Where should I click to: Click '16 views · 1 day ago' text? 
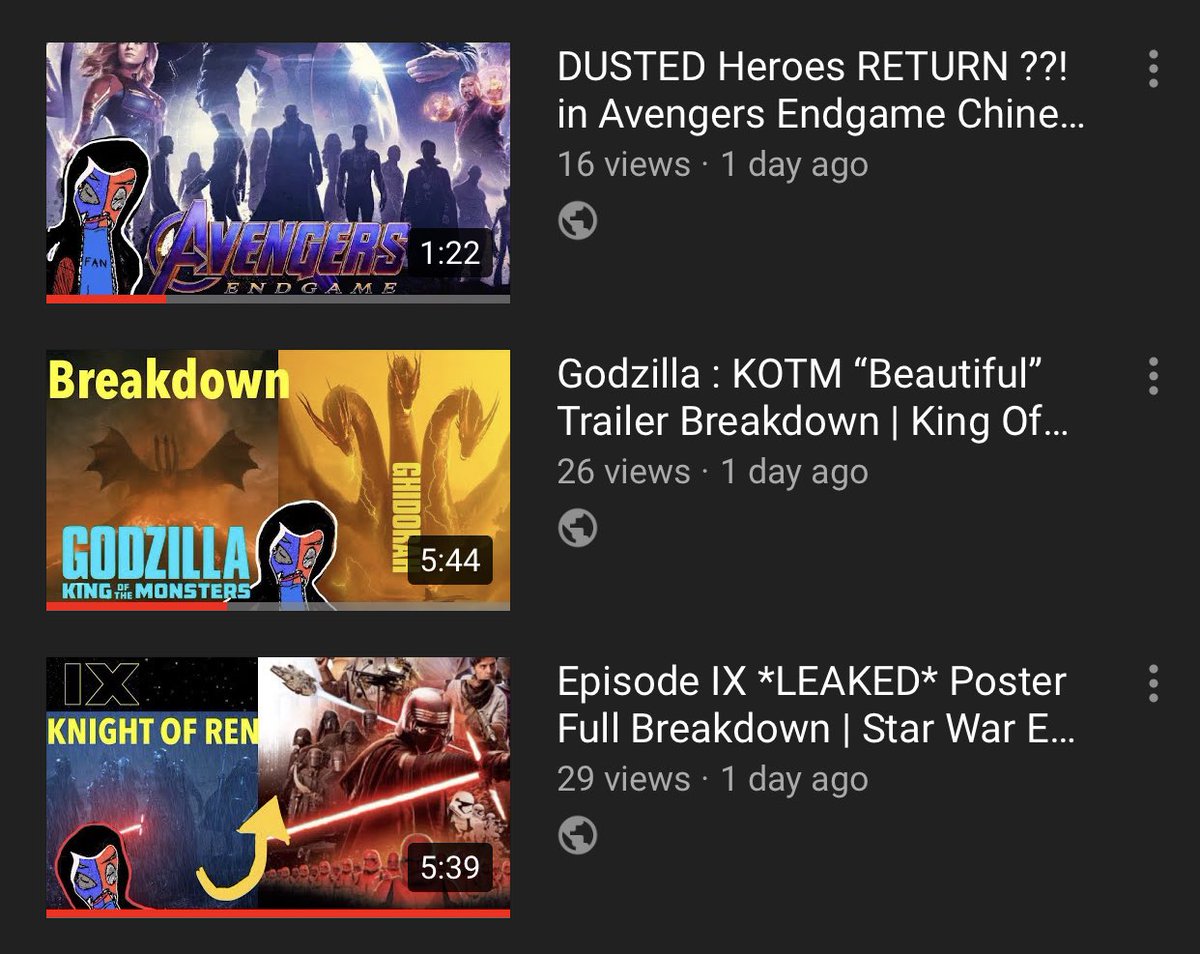click(712, 164)
